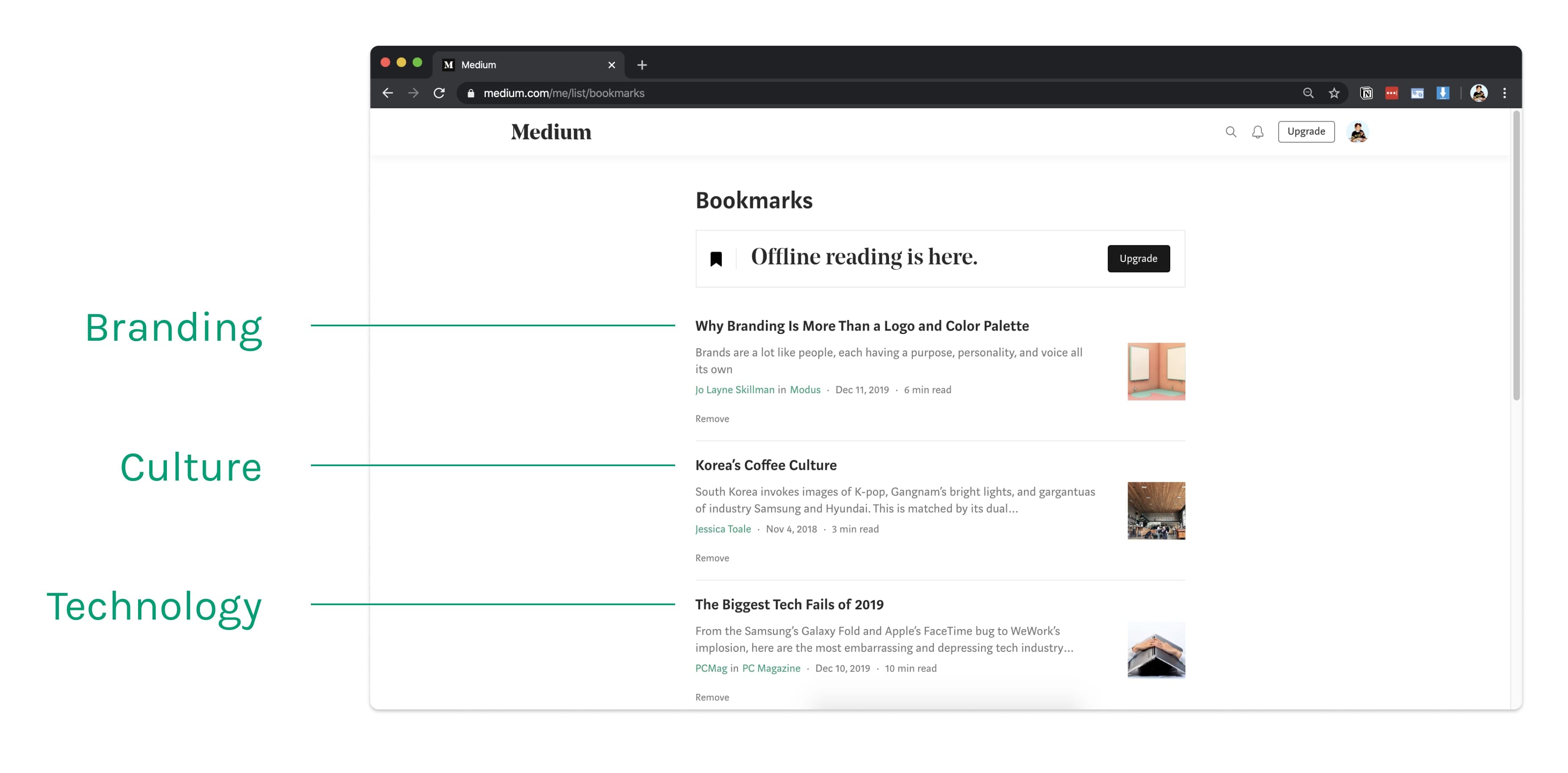Screen dimensions: 1568x773
Task: Click the Offline reading is here headline
Action: [x=864, y=257]
